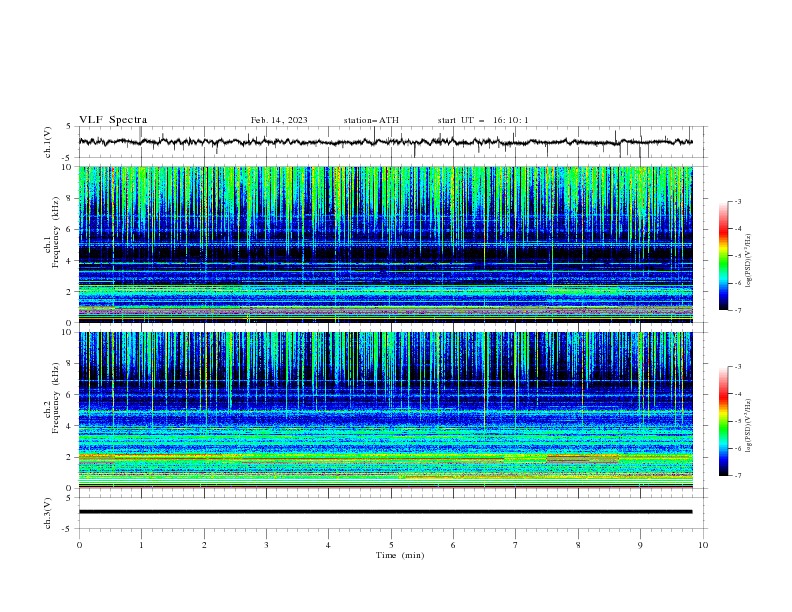This screenshot has width=792, height=612.
Task: Click the ch.3 flat black voltage trace
Action: (x=385, y=512)
